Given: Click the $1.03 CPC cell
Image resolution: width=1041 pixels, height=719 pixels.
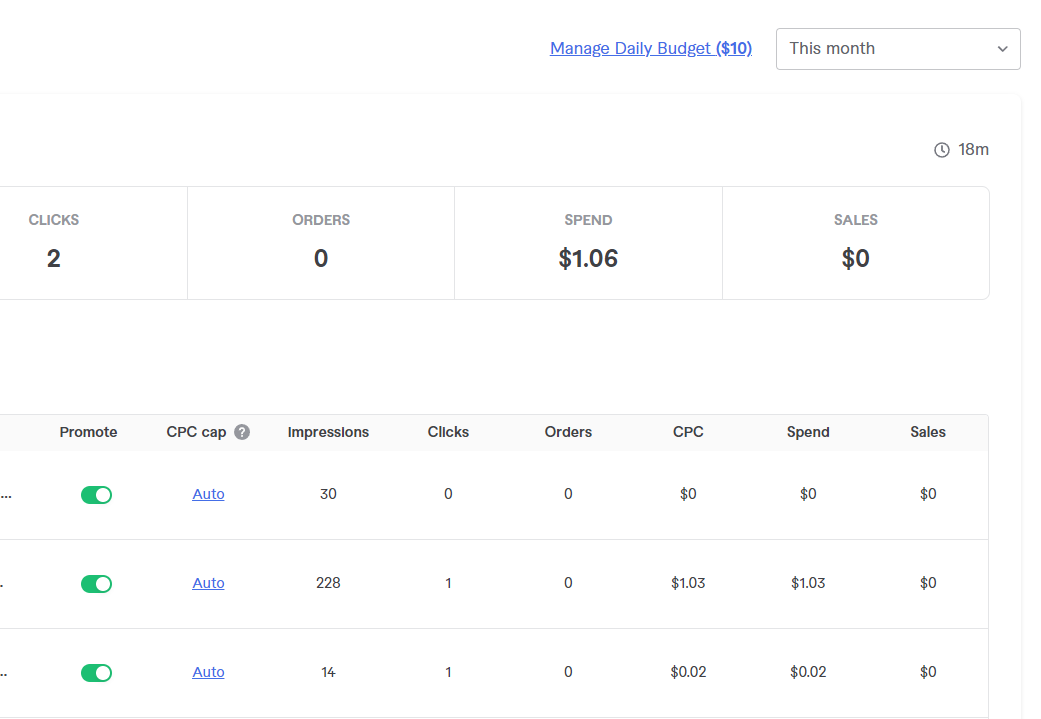Looking at the screenshot, I should point(688,583).
